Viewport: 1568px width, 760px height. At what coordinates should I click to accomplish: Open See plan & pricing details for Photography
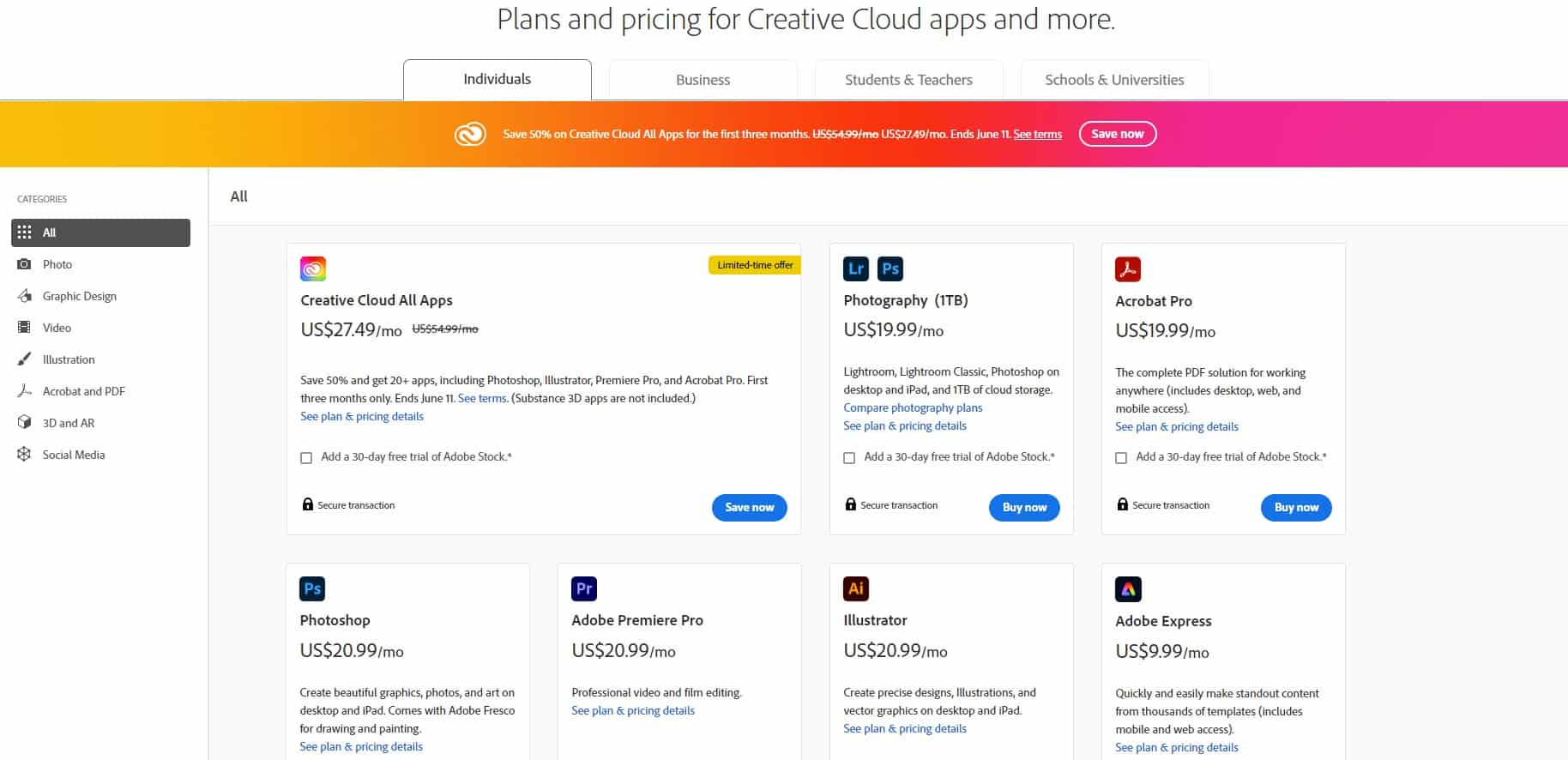pos(905,425)
